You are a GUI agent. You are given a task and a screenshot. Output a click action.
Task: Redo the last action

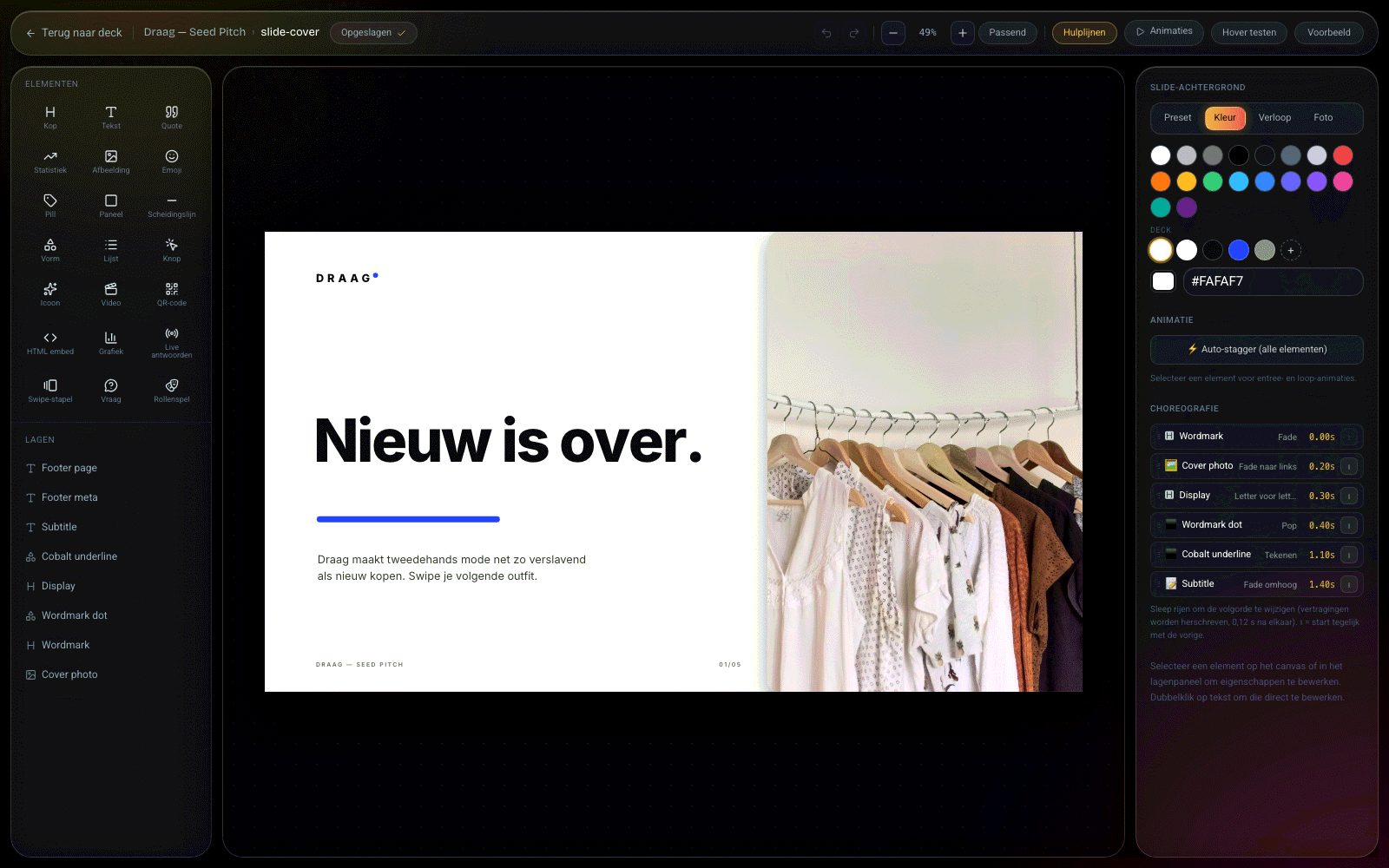pos(854,33)
